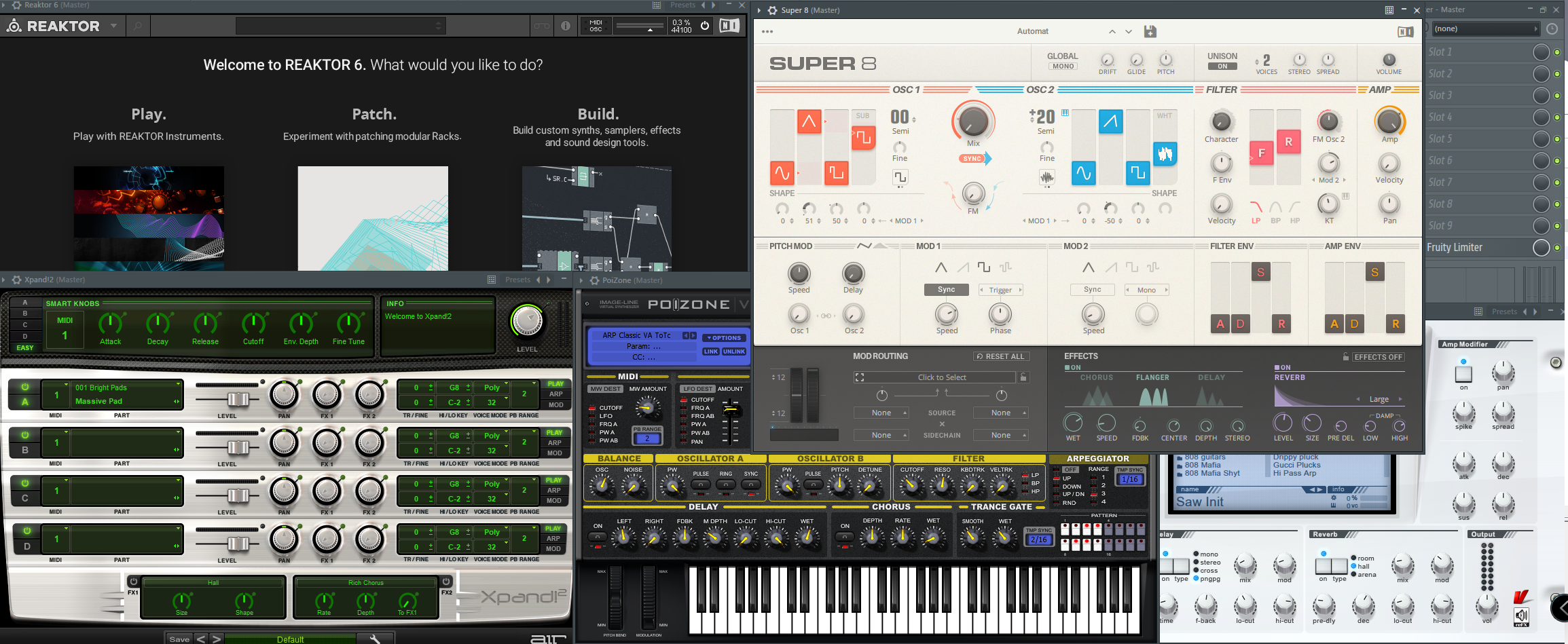Image resolution: width=1568 pixels, height=644 pixels.
Task: Select the OSC 1 sine waveform
Action: point(782,173)
